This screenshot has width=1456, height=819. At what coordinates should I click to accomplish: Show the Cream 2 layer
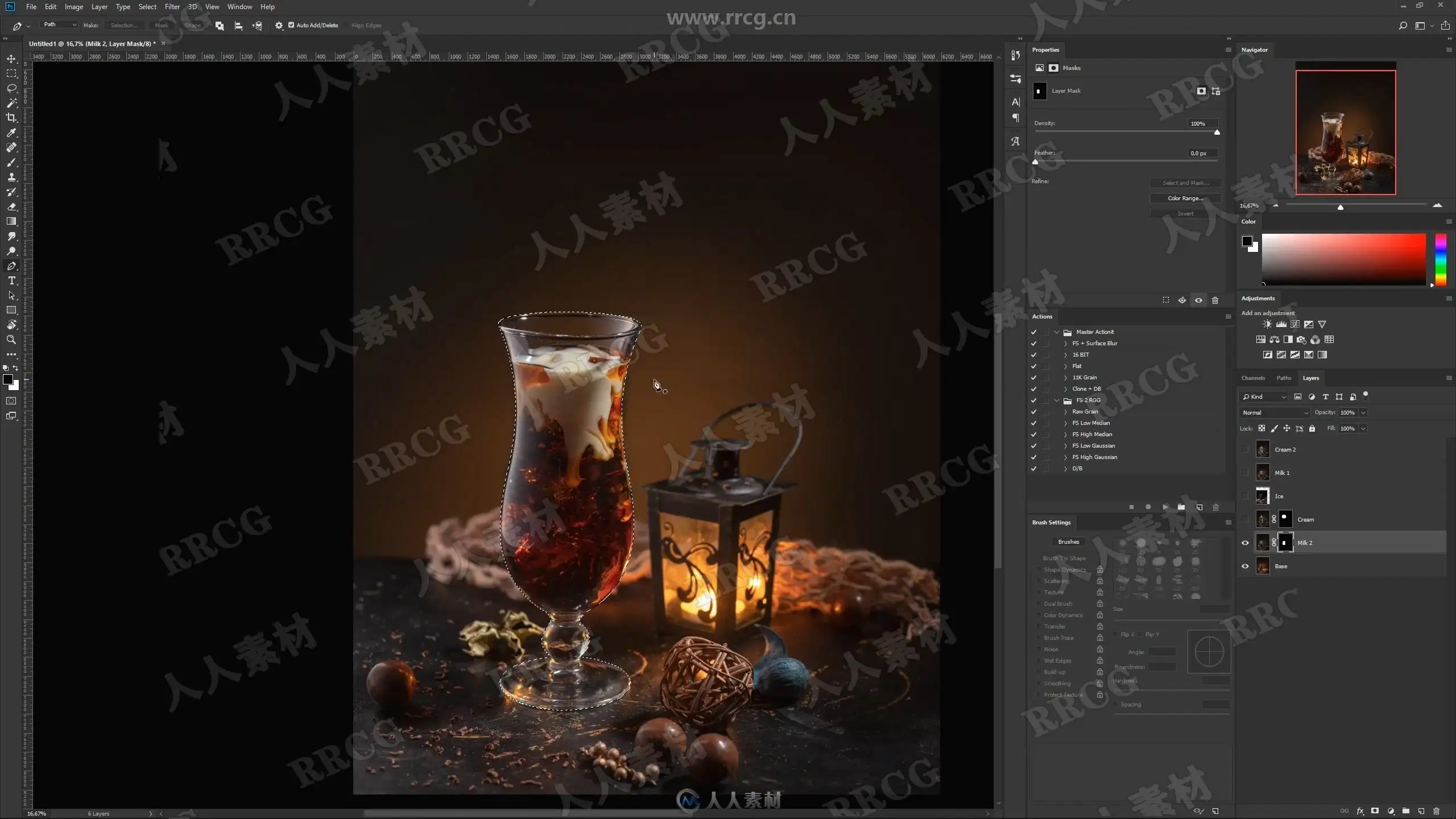[x=1245, y=449]
